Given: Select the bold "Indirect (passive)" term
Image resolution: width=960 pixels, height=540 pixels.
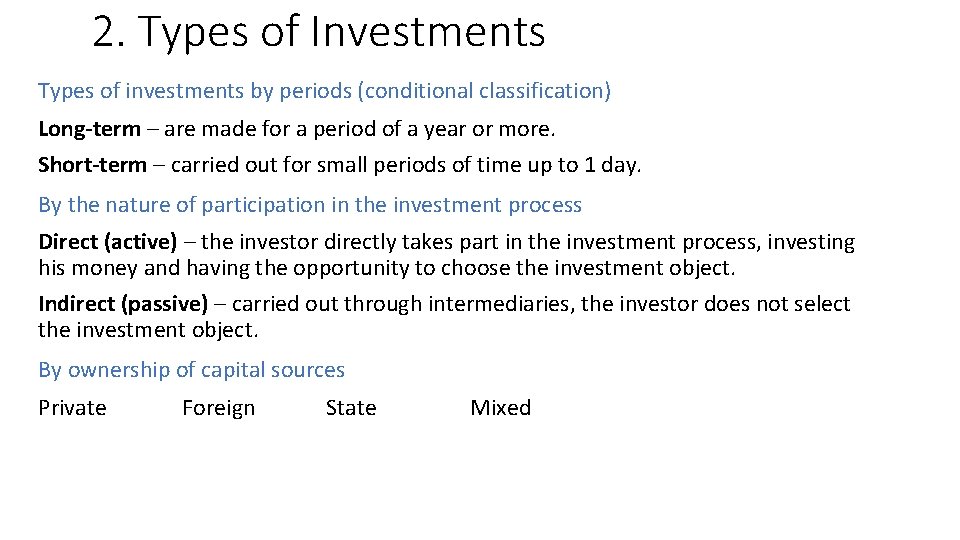Looking at the screenshot, I should click(x=123, y=304).
